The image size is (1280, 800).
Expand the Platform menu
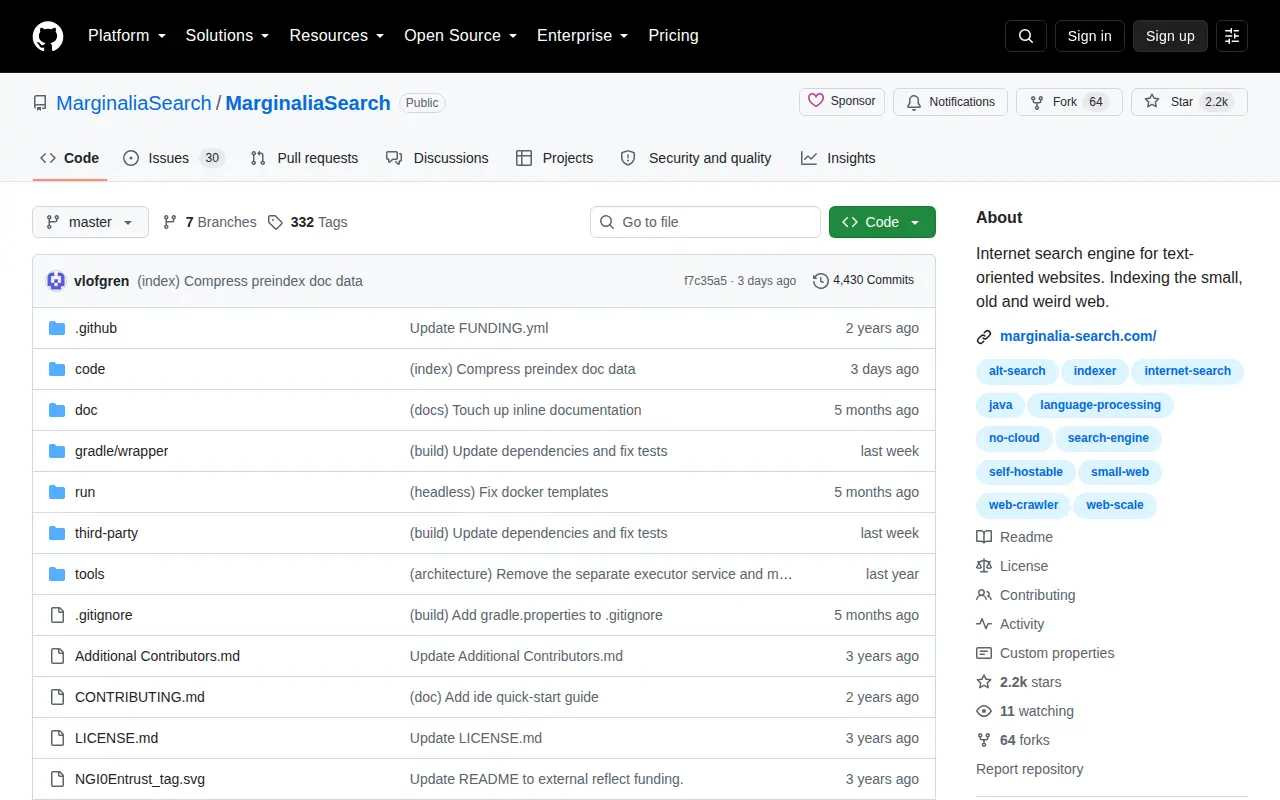click(126, 36)
